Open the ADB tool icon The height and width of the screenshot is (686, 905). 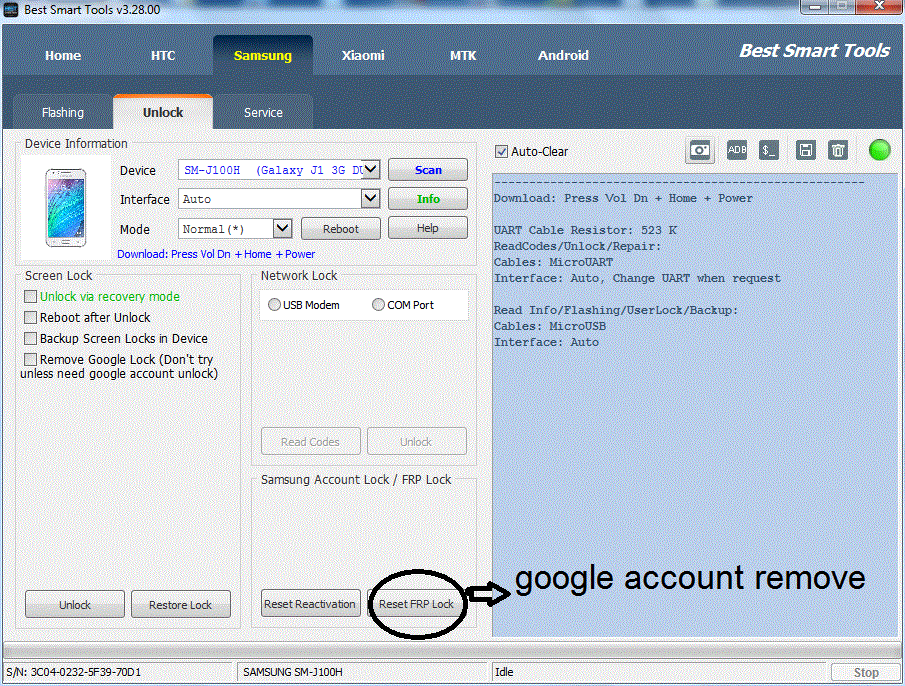pos(736,151)
